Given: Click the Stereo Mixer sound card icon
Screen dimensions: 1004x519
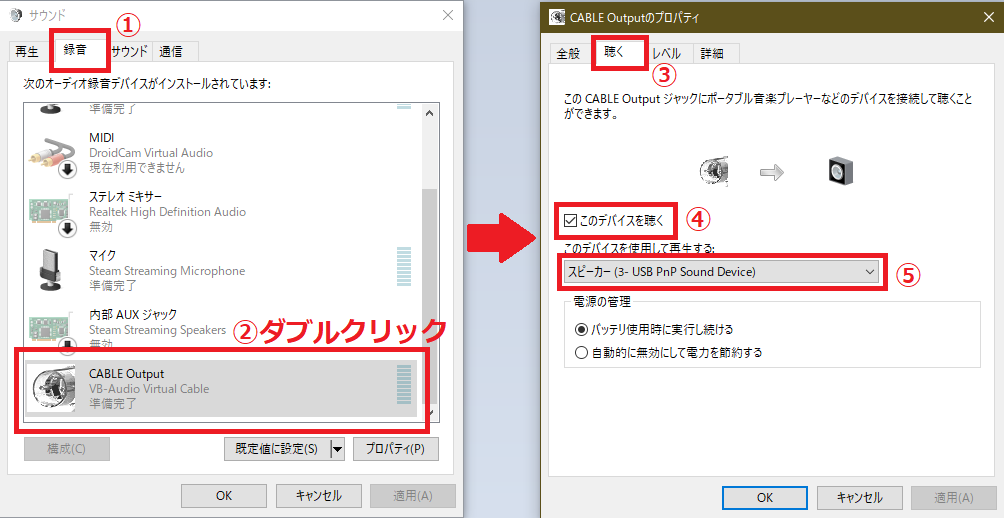Looking at the screenshot, I should coord(53,215).
